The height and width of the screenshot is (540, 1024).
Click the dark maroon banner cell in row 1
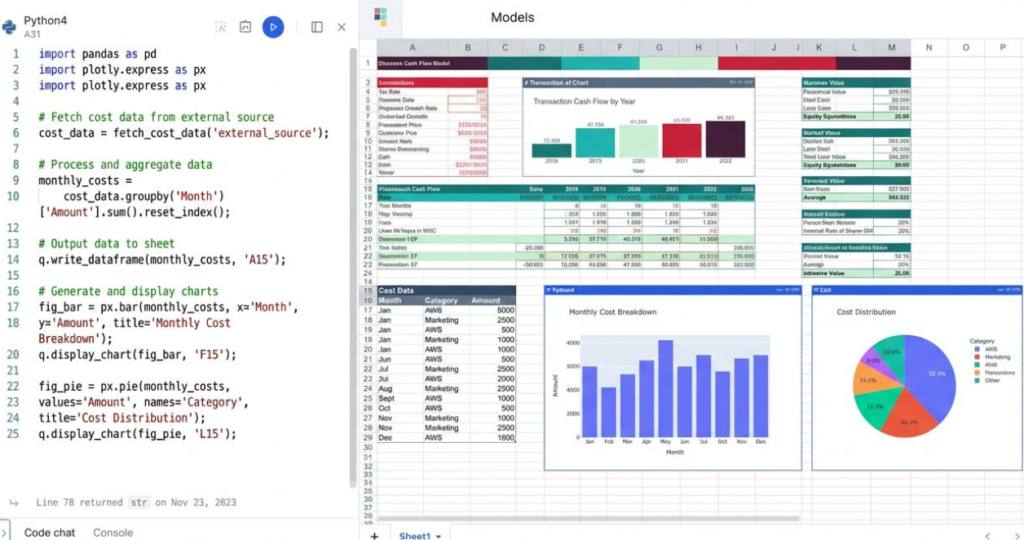pos(873,63)
